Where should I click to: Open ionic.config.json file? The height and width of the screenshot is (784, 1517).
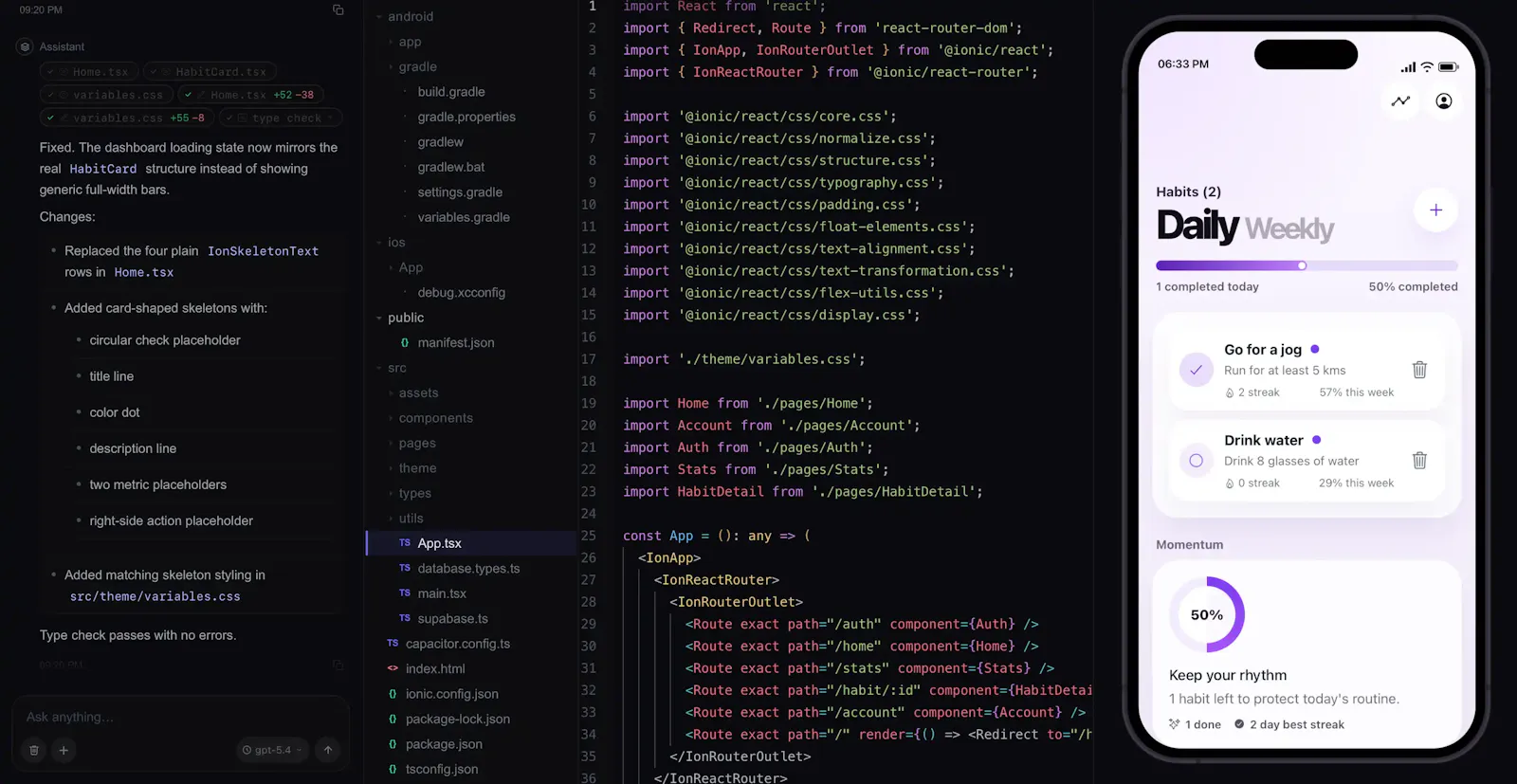[x=452, y=694]
